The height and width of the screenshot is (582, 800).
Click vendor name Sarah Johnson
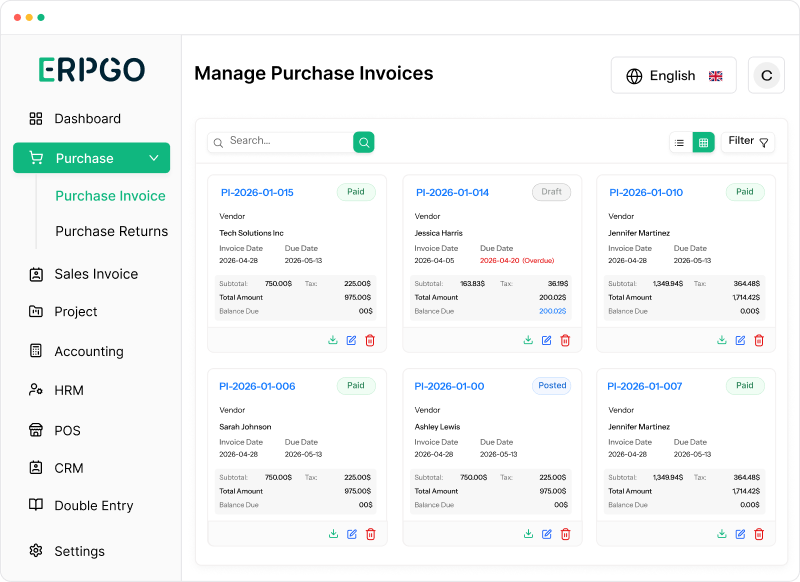pos(245,427)
